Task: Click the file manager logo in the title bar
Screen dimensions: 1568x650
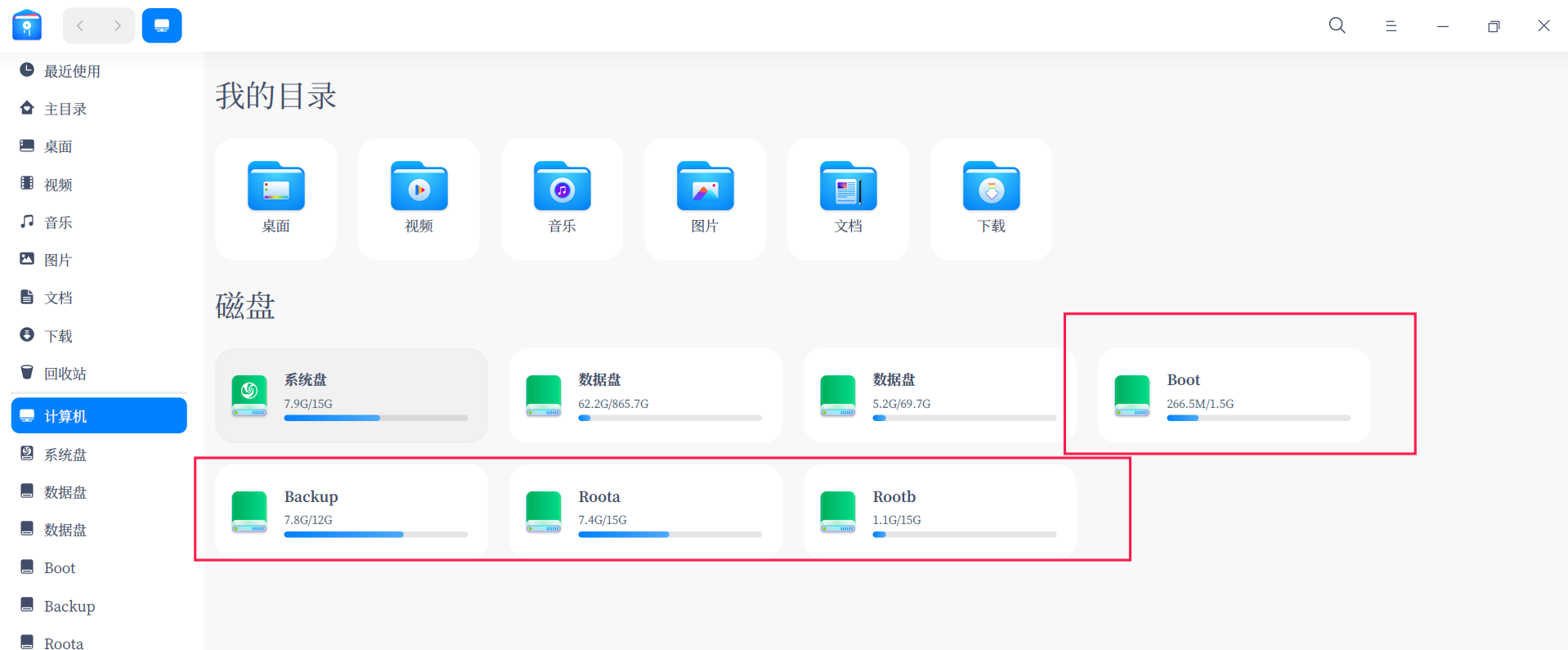Action: coord(27,25)
